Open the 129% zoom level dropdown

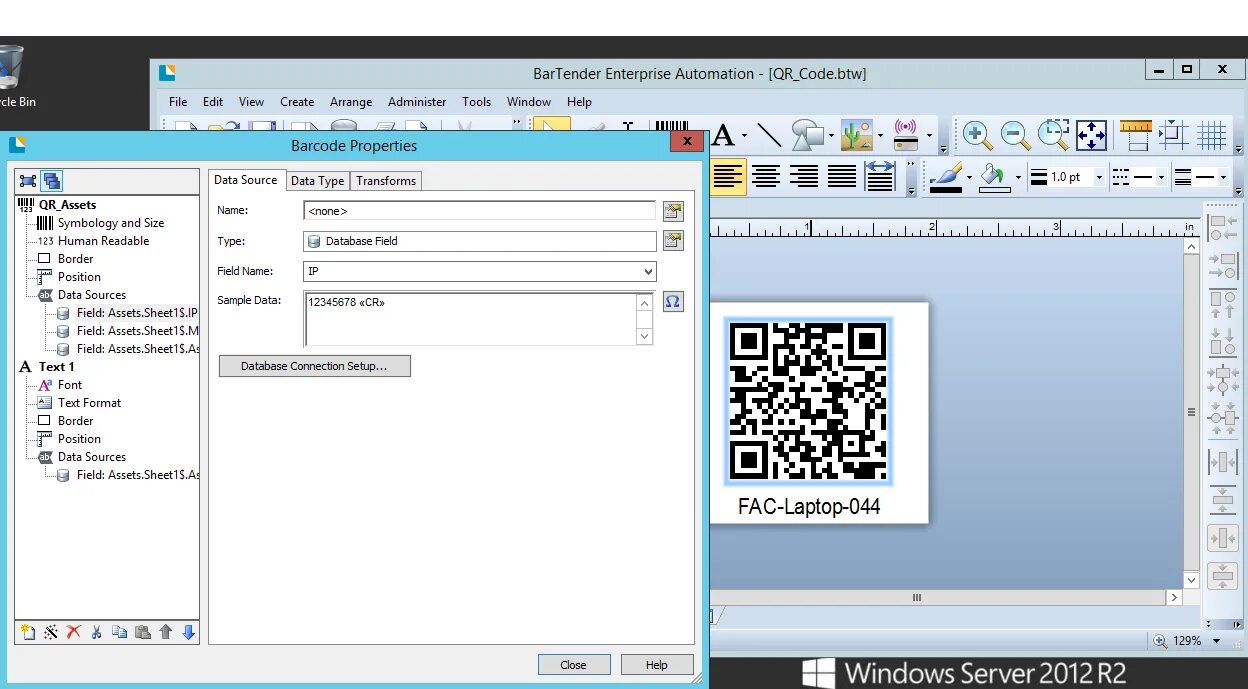[x=1216, y=641]
